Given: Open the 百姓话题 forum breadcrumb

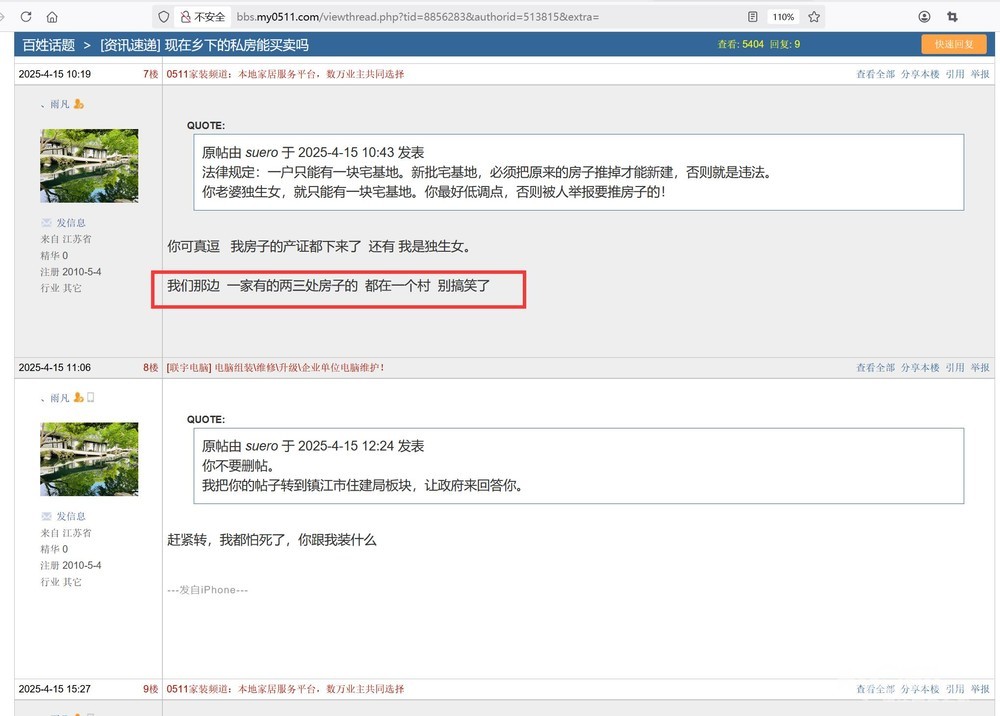Looking at the screenshot, I should [x=48, y=45].
